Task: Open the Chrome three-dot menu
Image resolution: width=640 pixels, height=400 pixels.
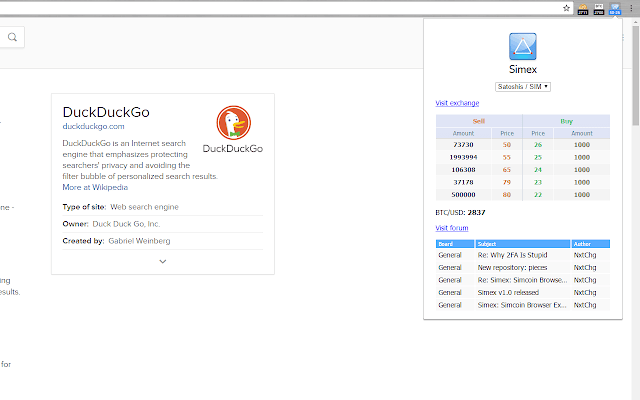Action: click(631, 9)
